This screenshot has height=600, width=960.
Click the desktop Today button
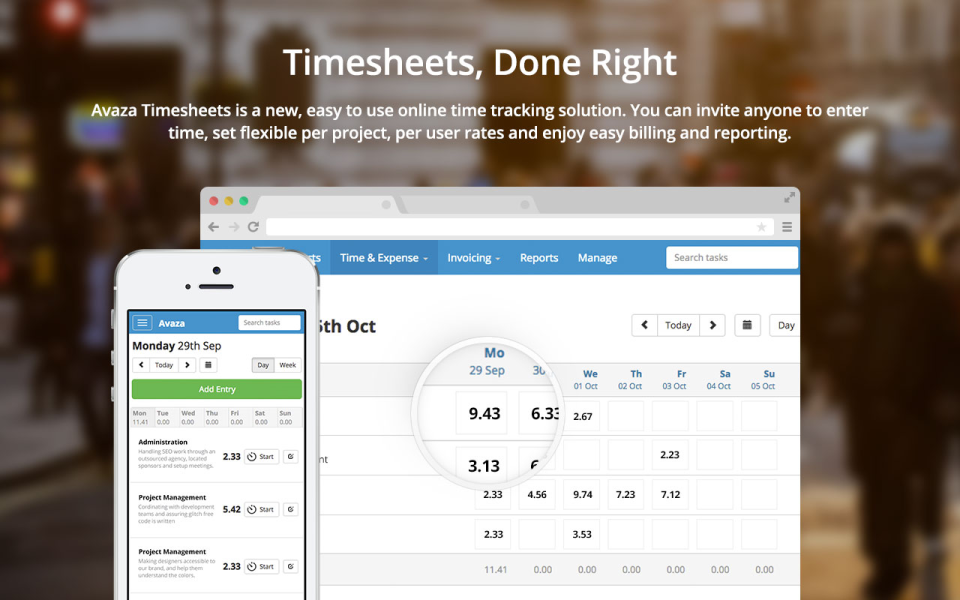(678, 325)
